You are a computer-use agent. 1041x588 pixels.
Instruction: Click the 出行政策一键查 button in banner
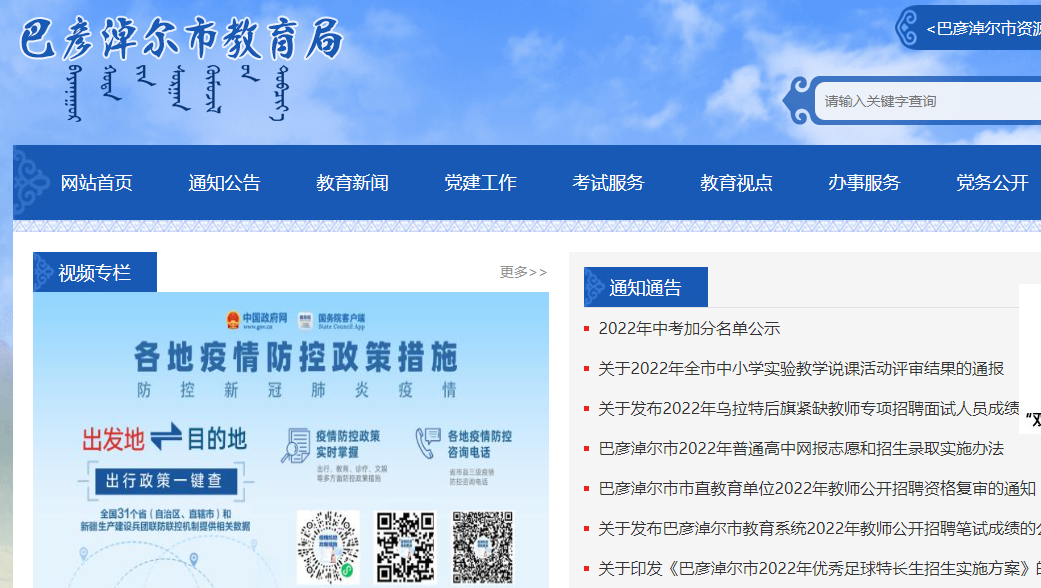tap(165, 480)
